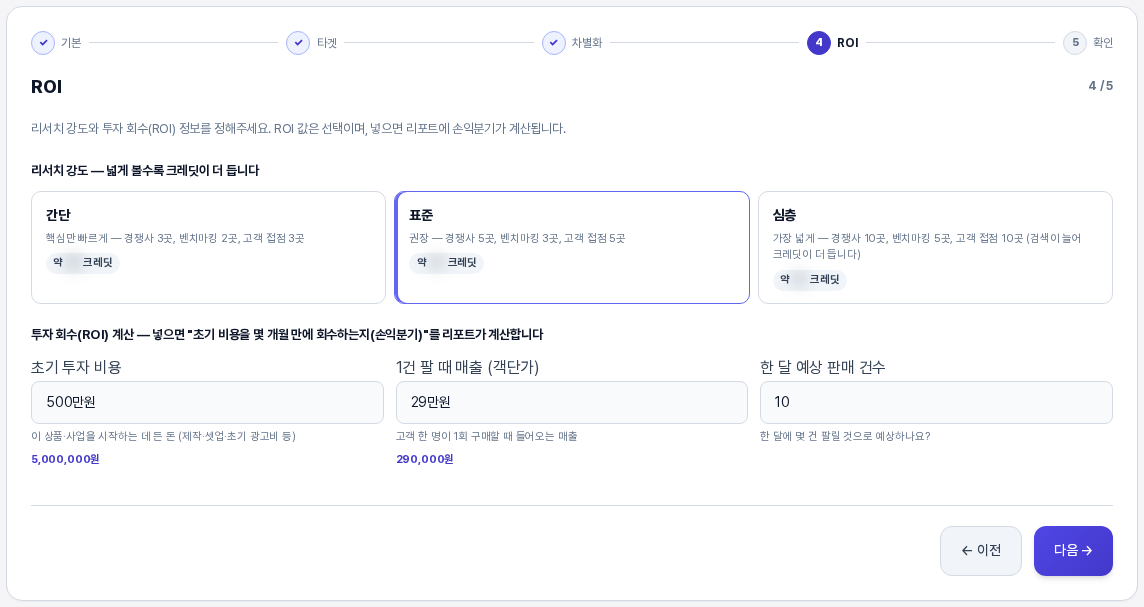Click the ROI page heading
The height and width of the screenshot is (607, 1144).
pos(47,87)
